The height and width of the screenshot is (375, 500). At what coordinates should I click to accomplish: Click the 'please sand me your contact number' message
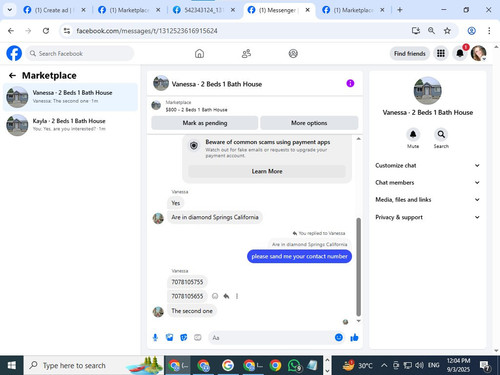click(x=299, y=256)
